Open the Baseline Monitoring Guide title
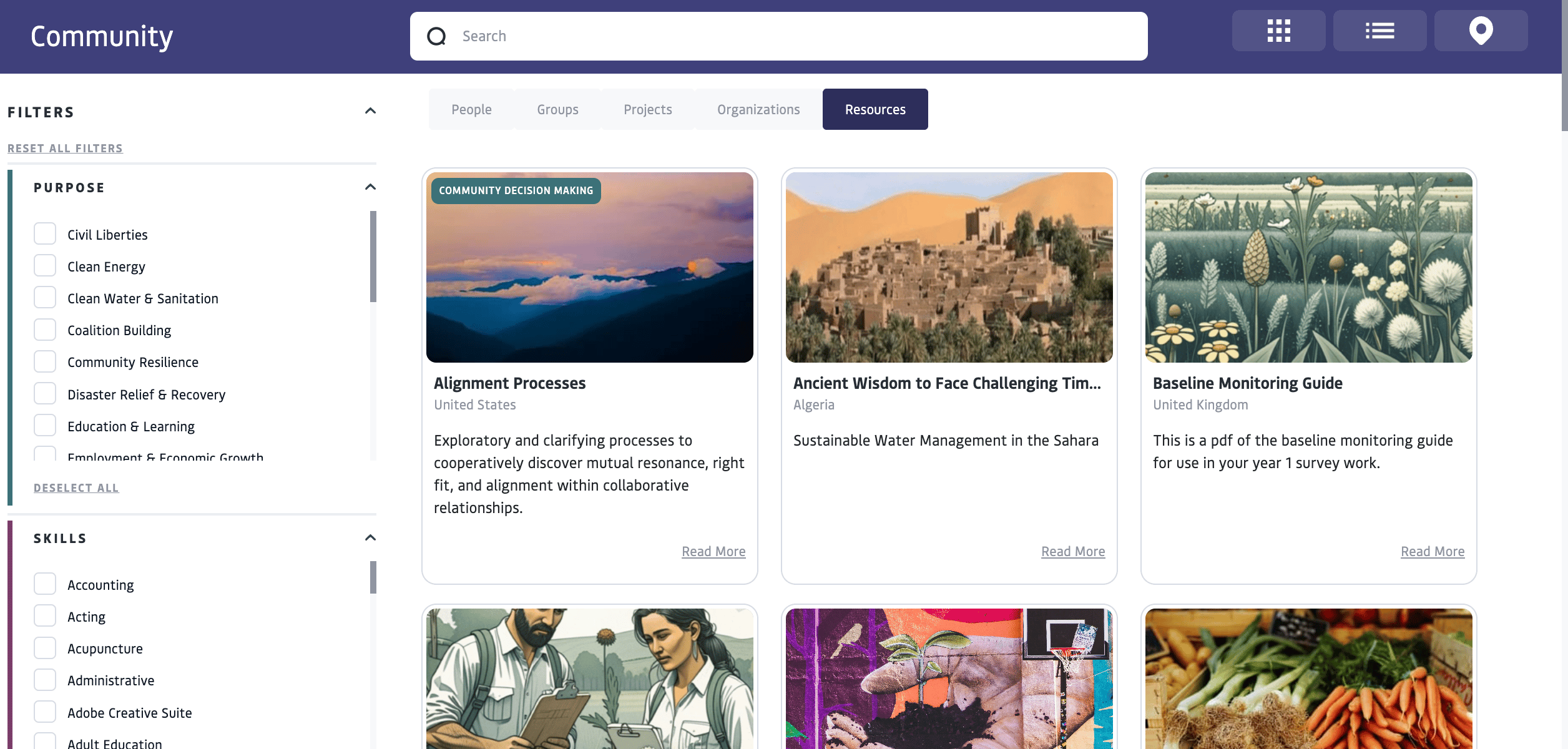Screen dimensions: 1568x749 click(1248, 383)
